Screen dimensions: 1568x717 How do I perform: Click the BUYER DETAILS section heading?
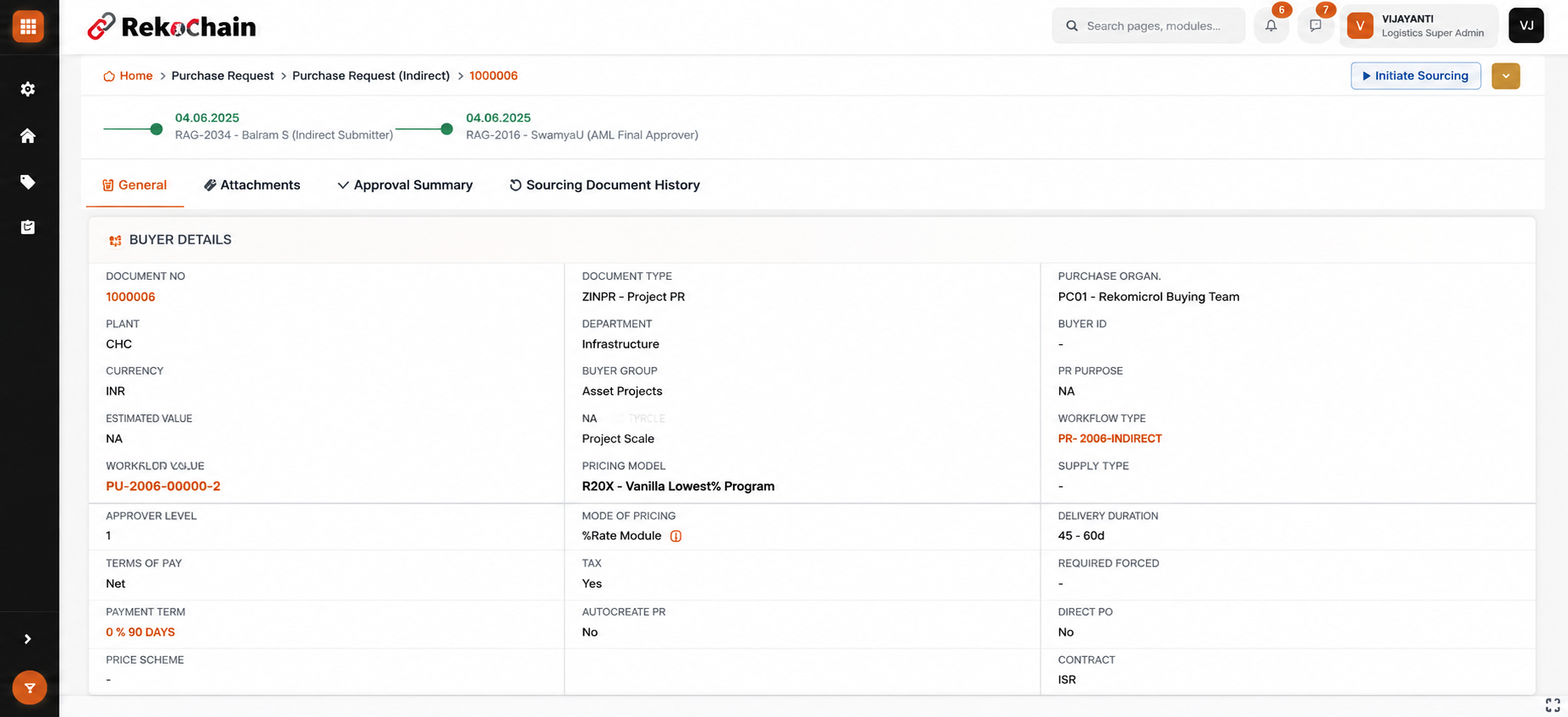pyautogui.click(x=180, y=239)
